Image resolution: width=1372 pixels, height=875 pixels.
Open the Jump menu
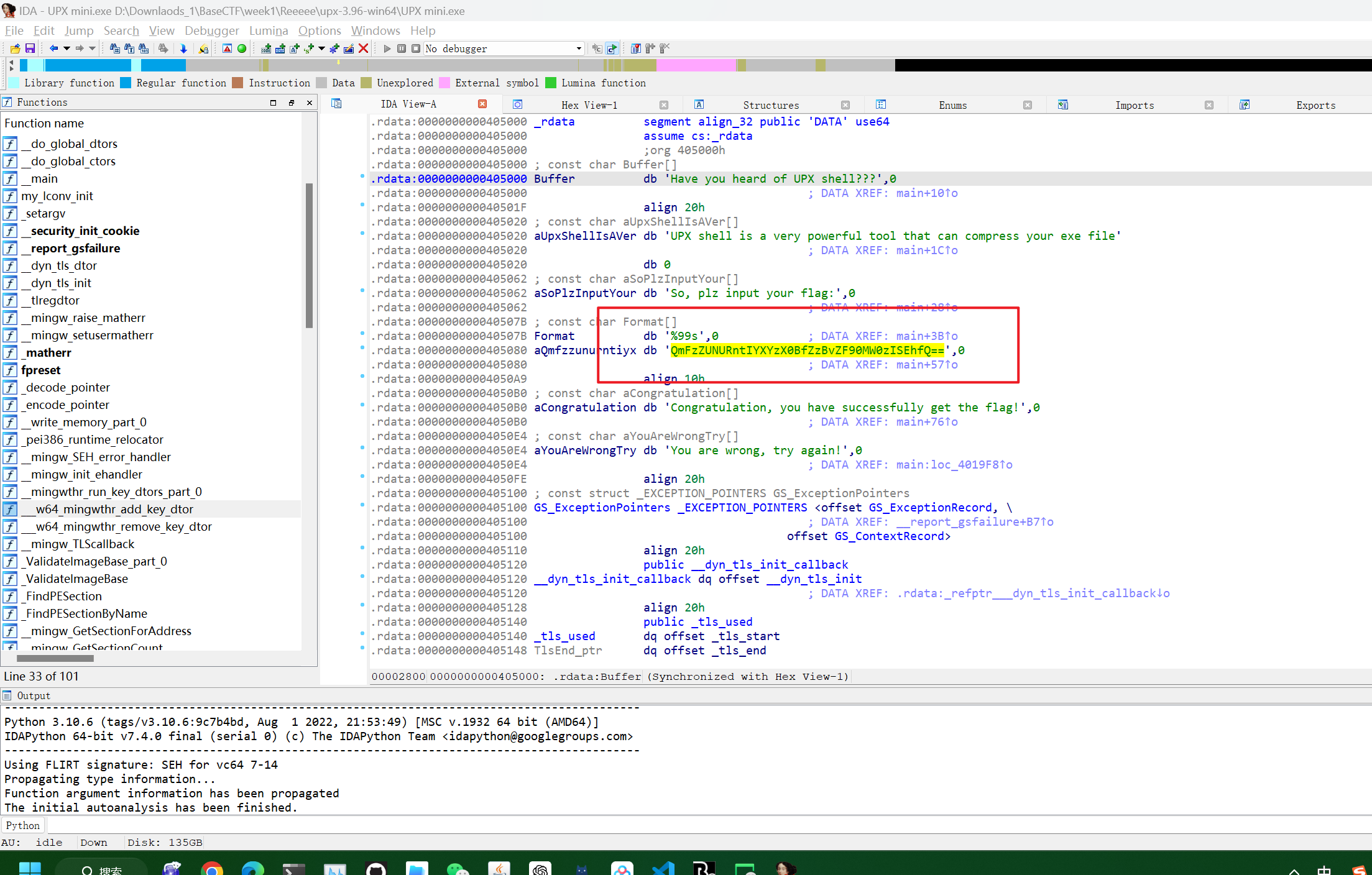pos(79,30)
